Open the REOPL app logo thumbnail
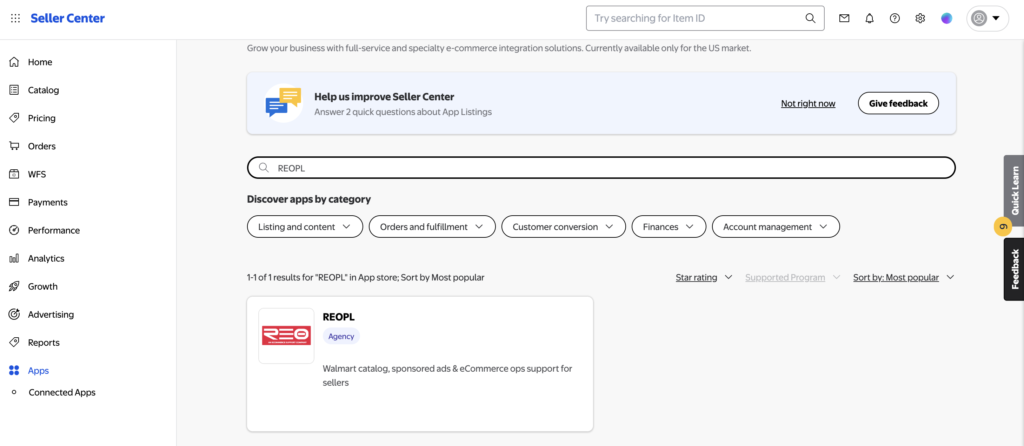This screenshot has width=1024, height=446. click(x=286, y=336)
